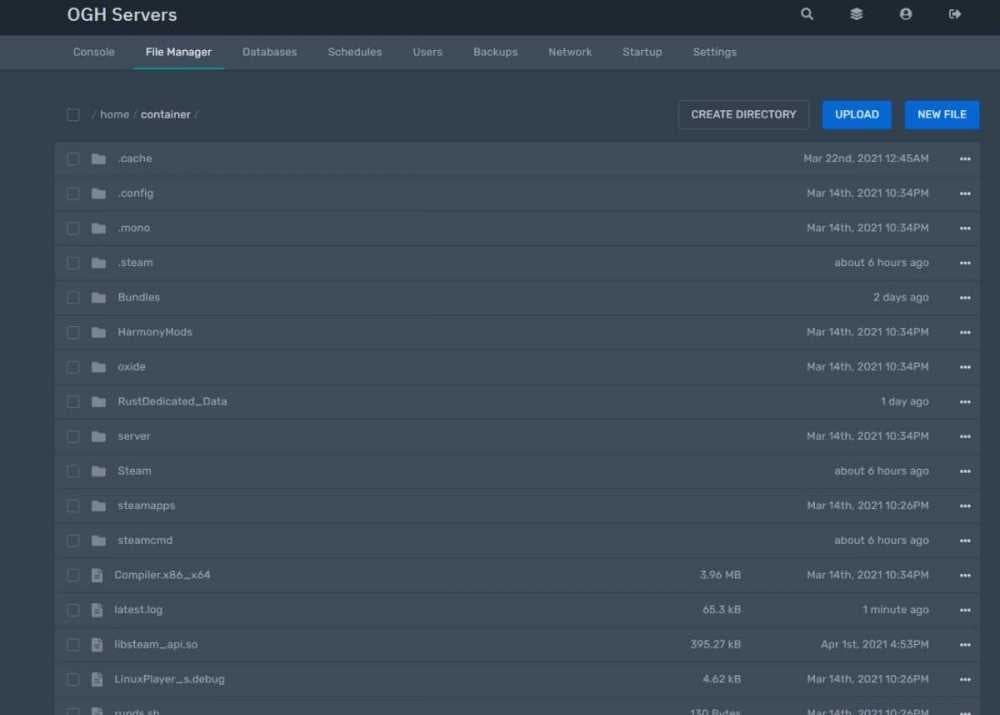This screenshot has height=715, width=1000.
Task: Navigate to home in the breadcrumb path
Action: [x=114, y=115]
